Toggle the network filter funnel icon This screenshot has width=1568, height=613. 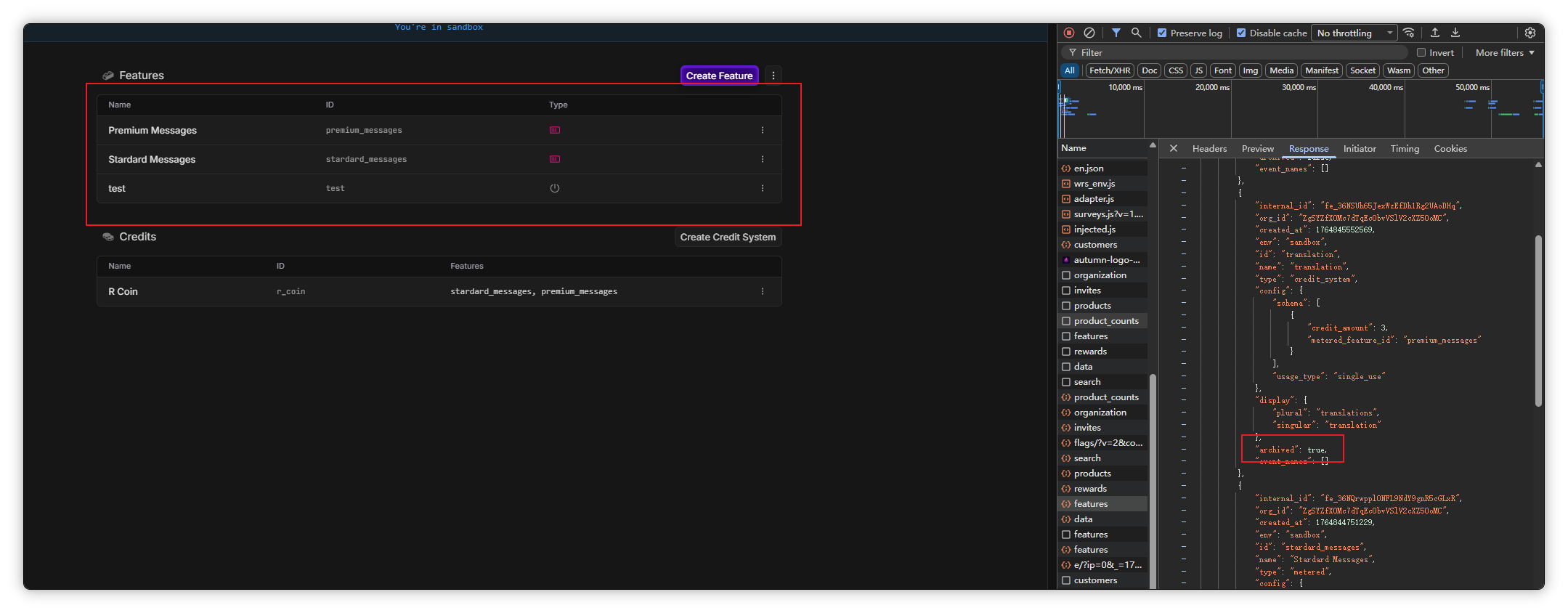[x=1116, y=33]
